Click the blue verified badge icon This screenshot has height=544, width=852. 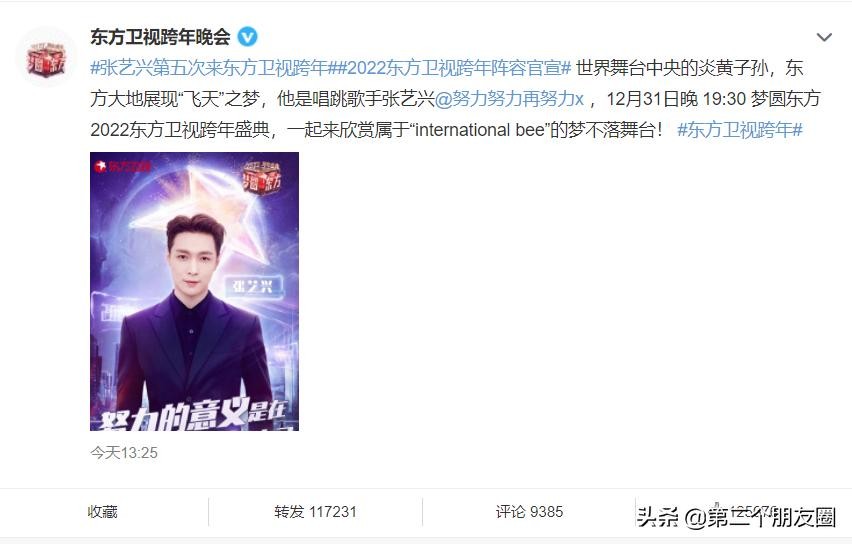click(x=248, y=37)
